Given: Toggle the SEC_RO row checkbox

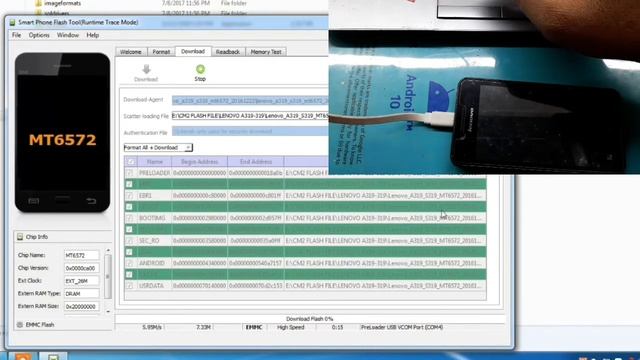Looking at the screenshot, I should (129, 240).
